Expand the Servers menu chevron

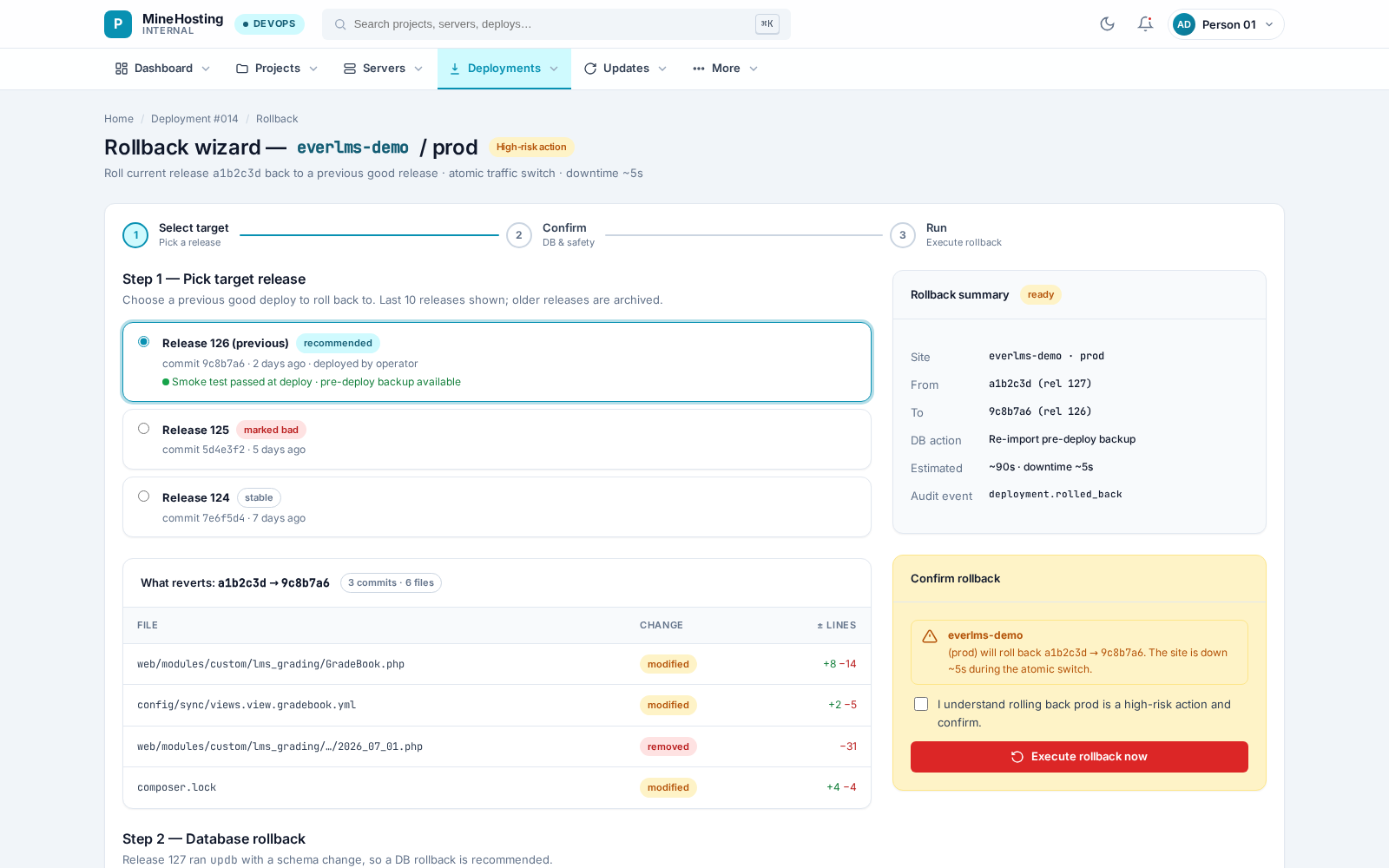point(418,69)
